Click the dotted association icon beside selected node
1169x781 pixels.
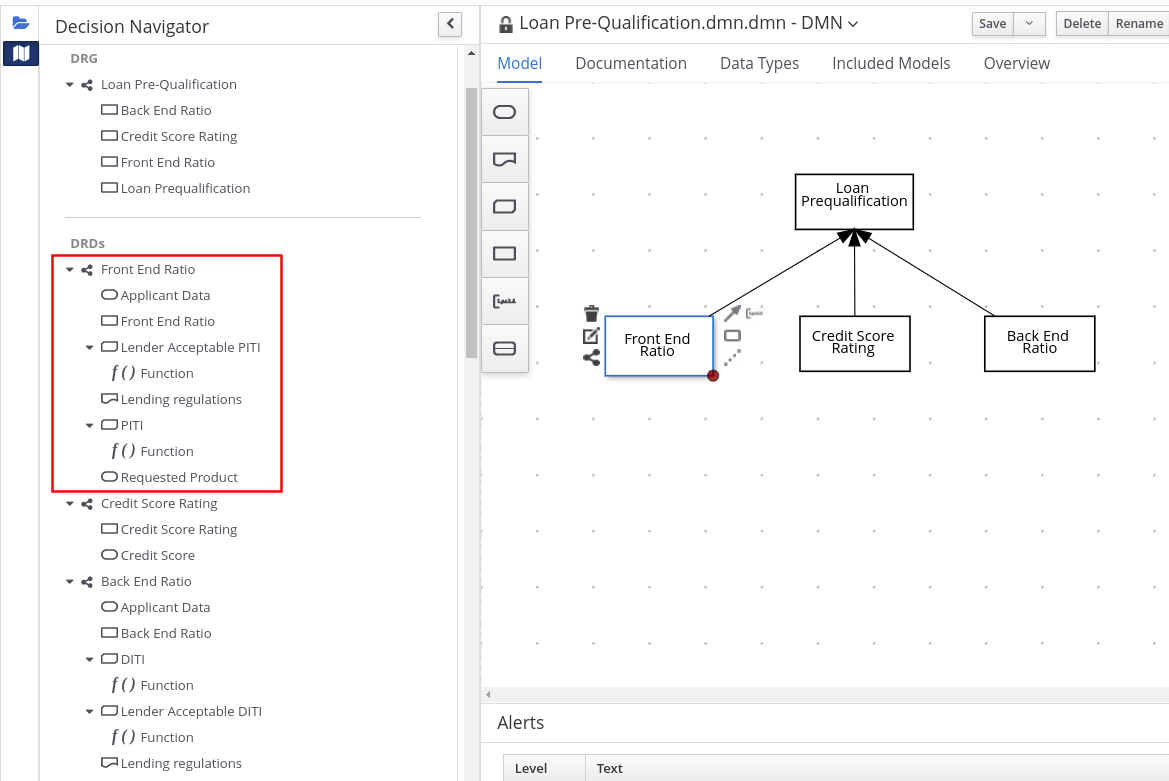733,357
